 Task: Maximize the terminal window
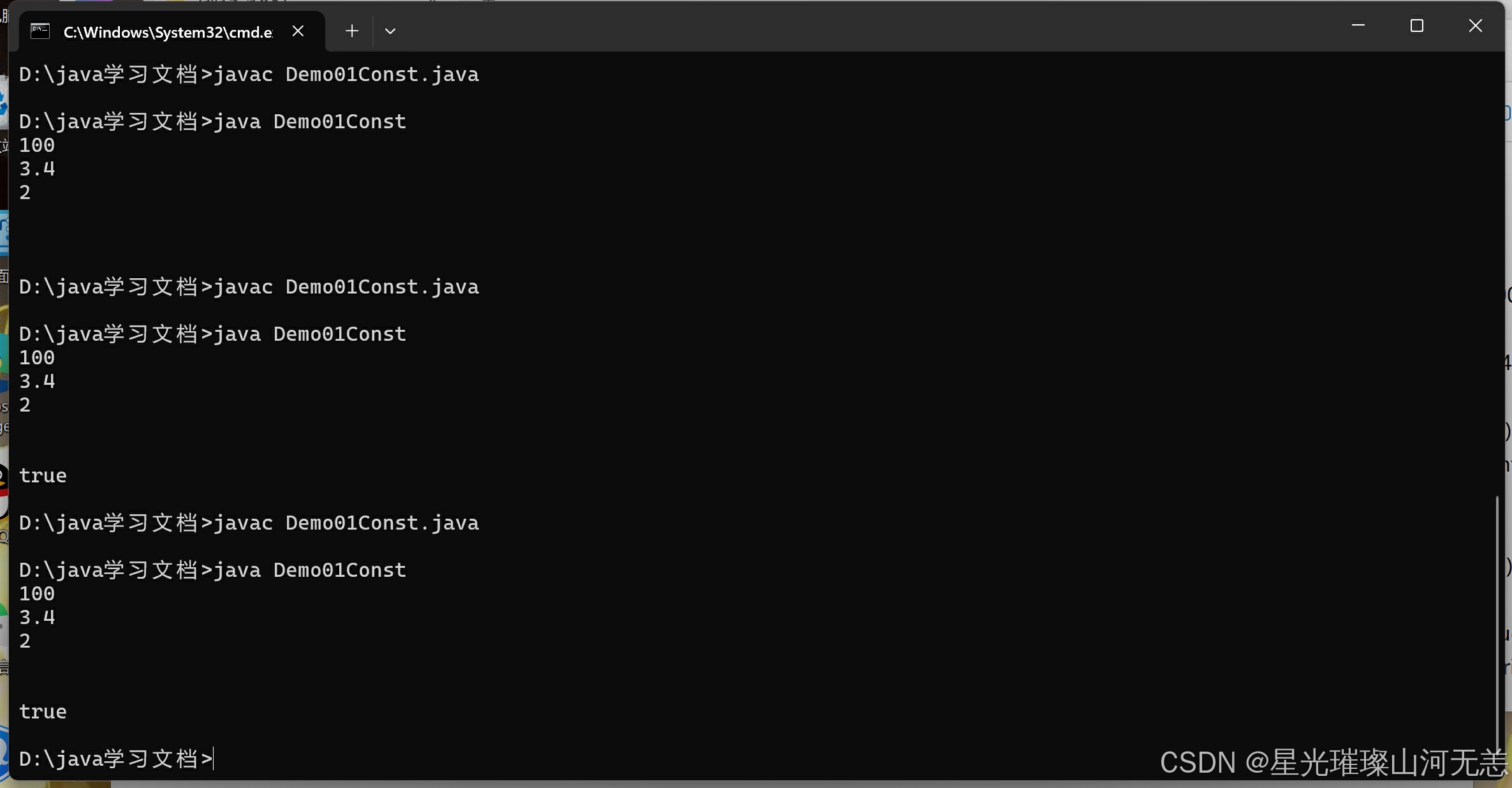click(1416, 26)
